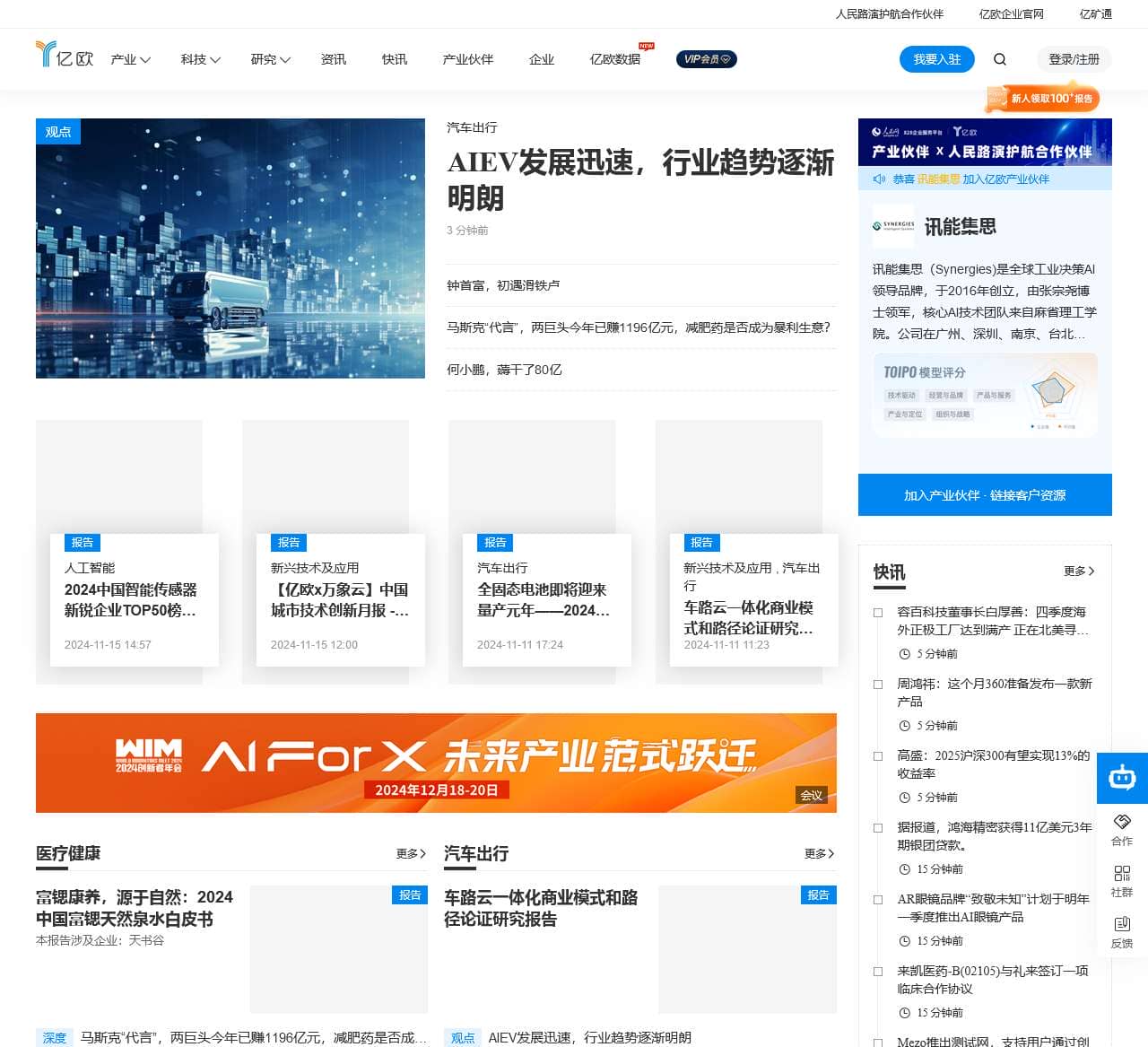This screenshot has height=1047, width=1148.
Task: Click 加入产业伙伴 · 链接客户资源 button
Action: pos(985,495)
